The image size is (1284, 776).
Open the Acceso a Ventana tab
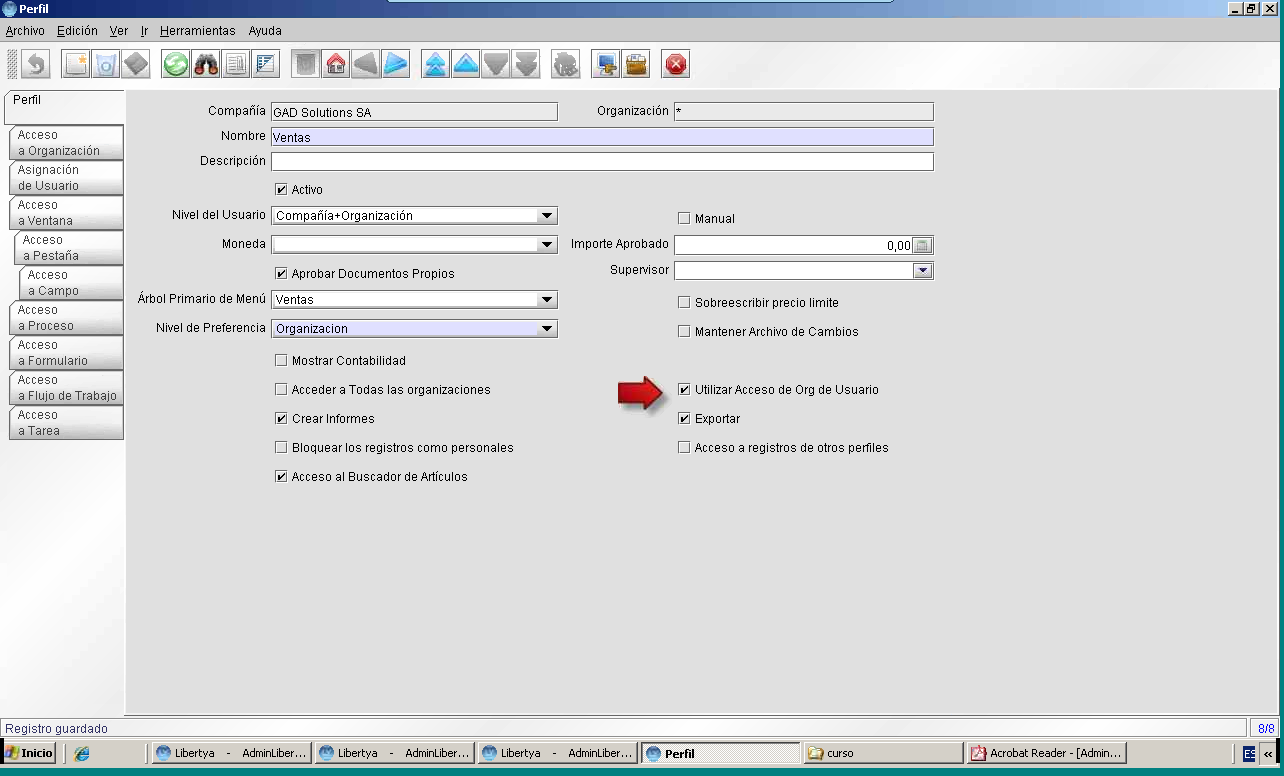[x=65, y=213]
